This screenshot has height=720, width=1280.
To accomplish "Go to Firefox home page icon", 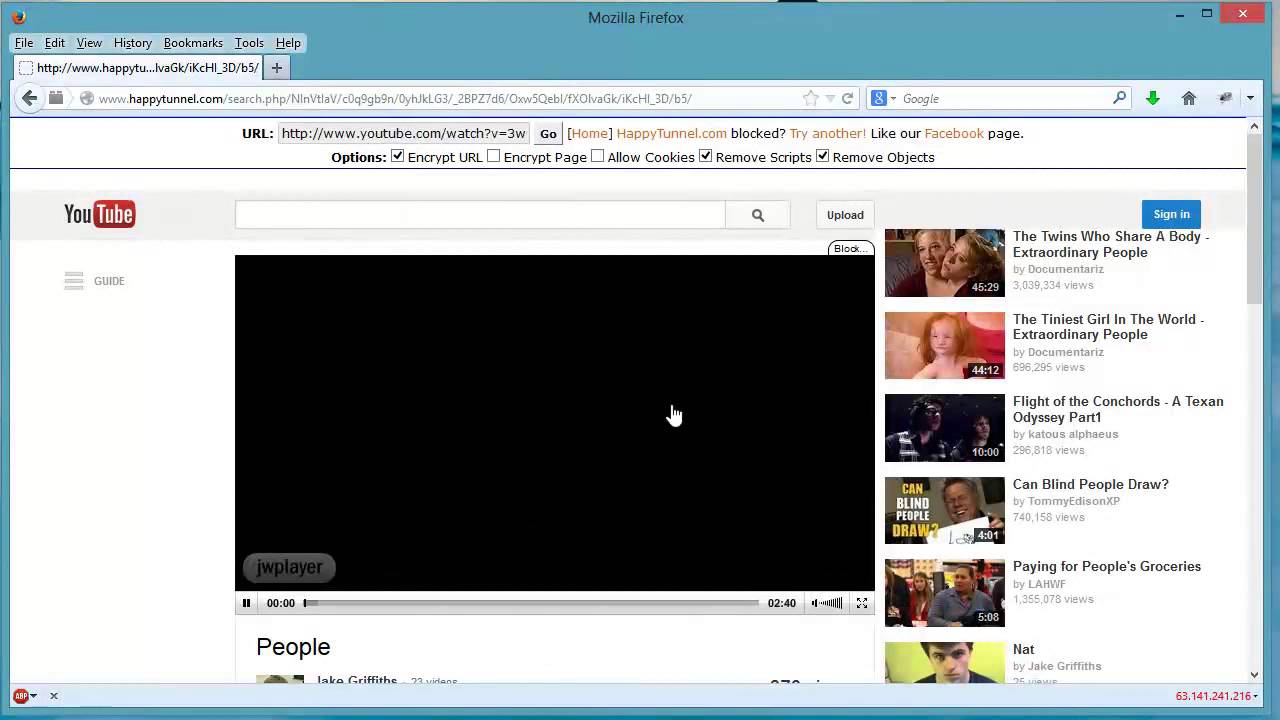I will [1189, 98].
